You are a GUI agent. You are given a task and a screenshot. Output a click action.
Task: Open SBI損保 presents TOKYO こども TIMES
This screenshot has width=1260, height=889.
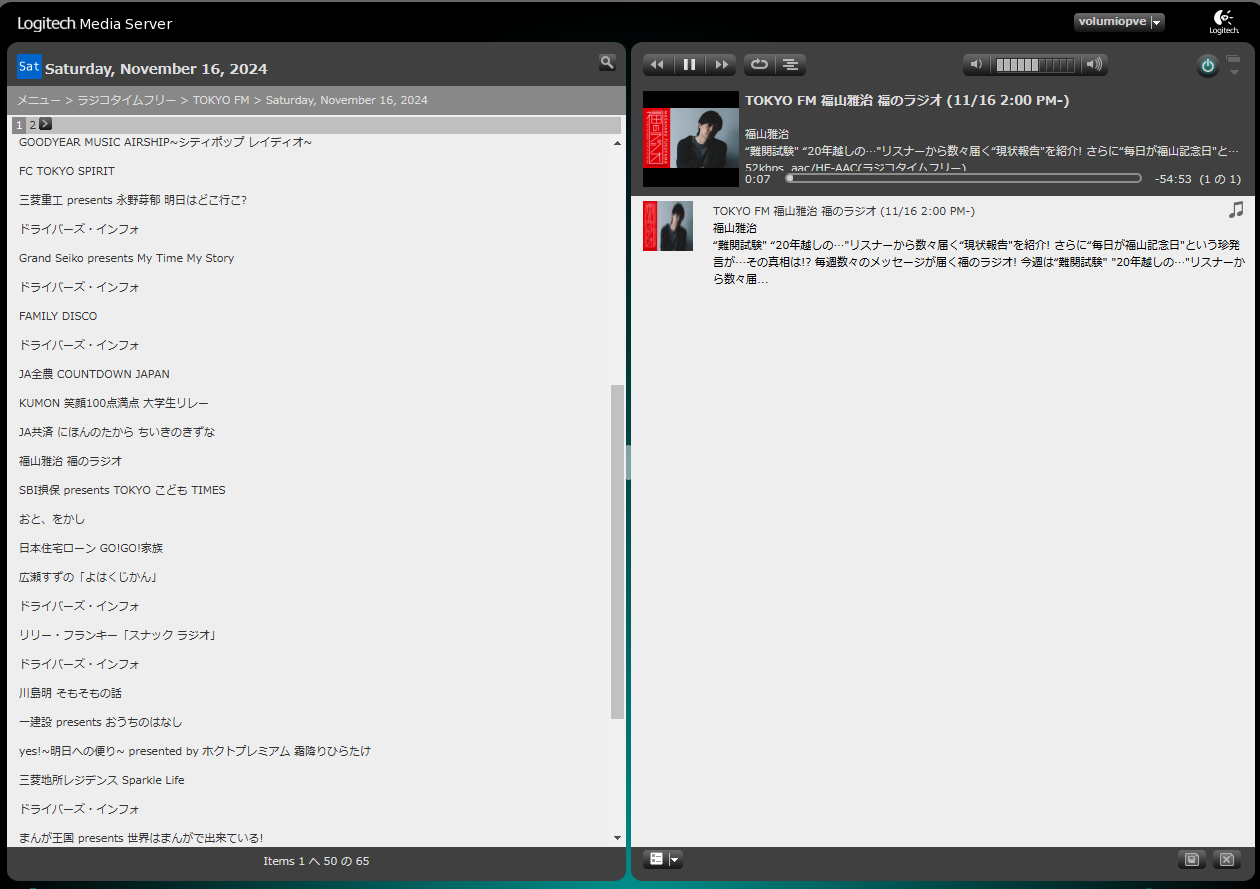pyautogui.click(x=122, y=490)
